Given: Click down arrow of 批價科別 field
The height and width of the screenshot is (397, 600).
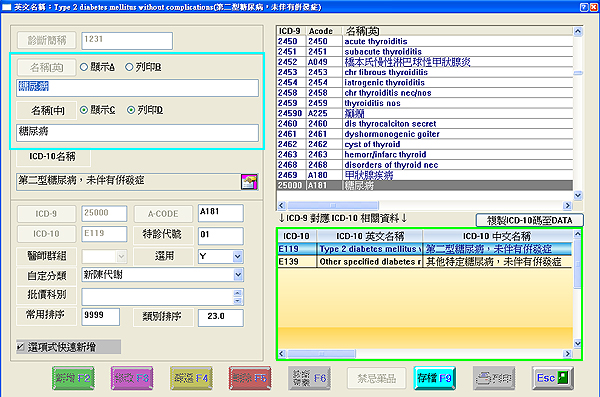Looking at the screenshot, I should click(x=238, y=301).
